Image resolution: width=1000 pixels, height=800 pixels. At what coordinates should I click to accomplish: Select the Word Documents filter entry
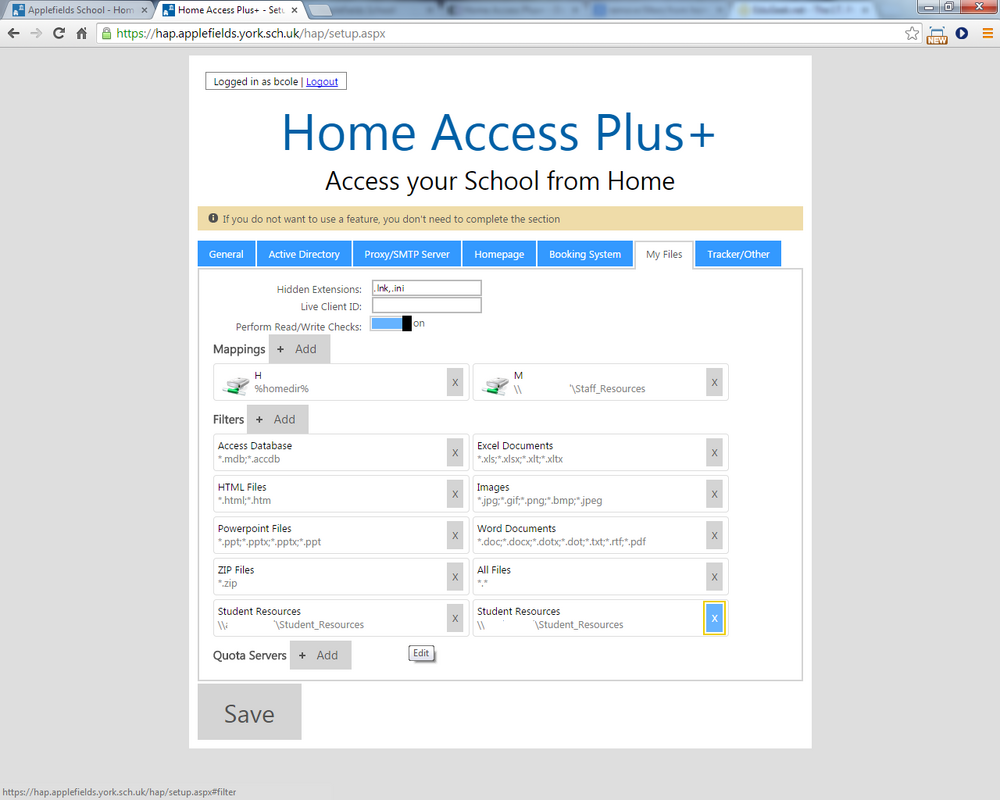[x=600, y=535]
